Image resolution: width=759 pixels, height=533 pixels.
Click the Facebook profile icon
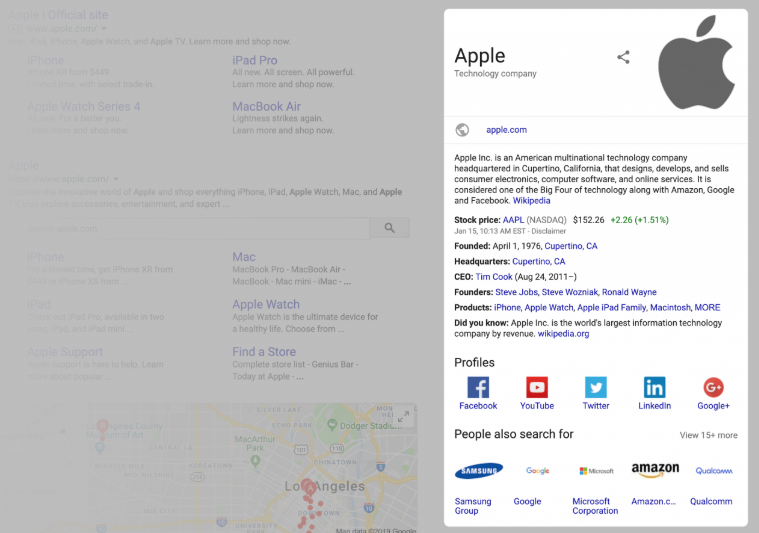click(x=478, y=387)
